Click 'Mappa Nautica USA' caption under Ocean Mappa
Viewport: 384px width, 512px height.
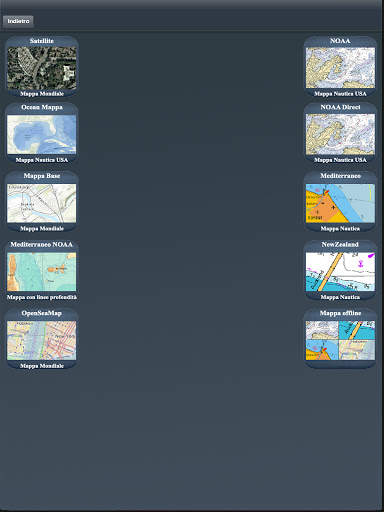pos(42,160)
